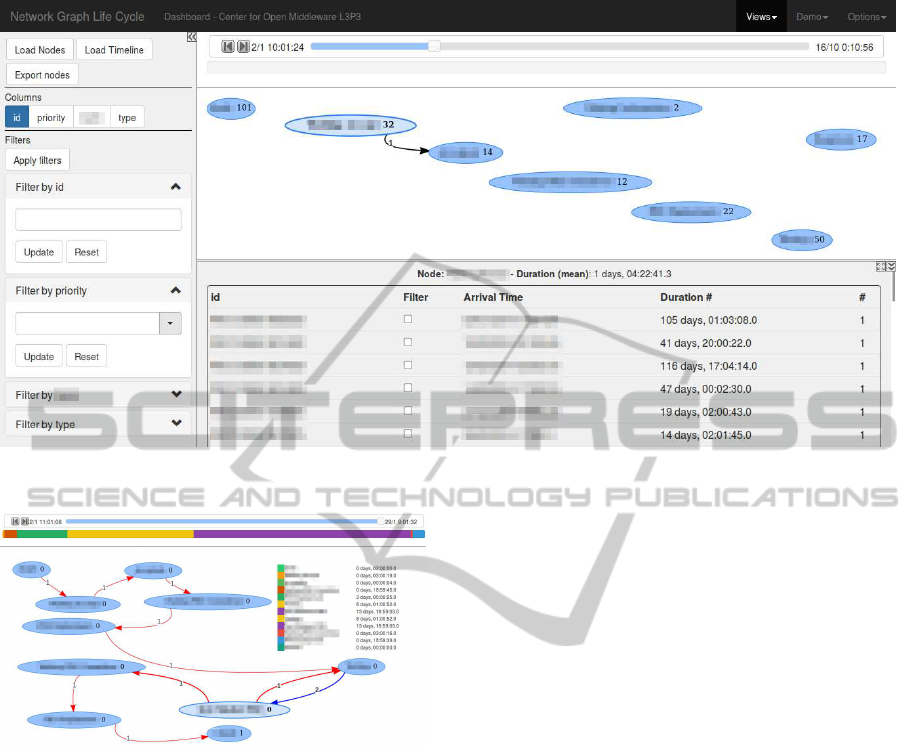915x746 pixels.
Task: Open the Filter by priority dropdown
Action: tap(170, 324)
